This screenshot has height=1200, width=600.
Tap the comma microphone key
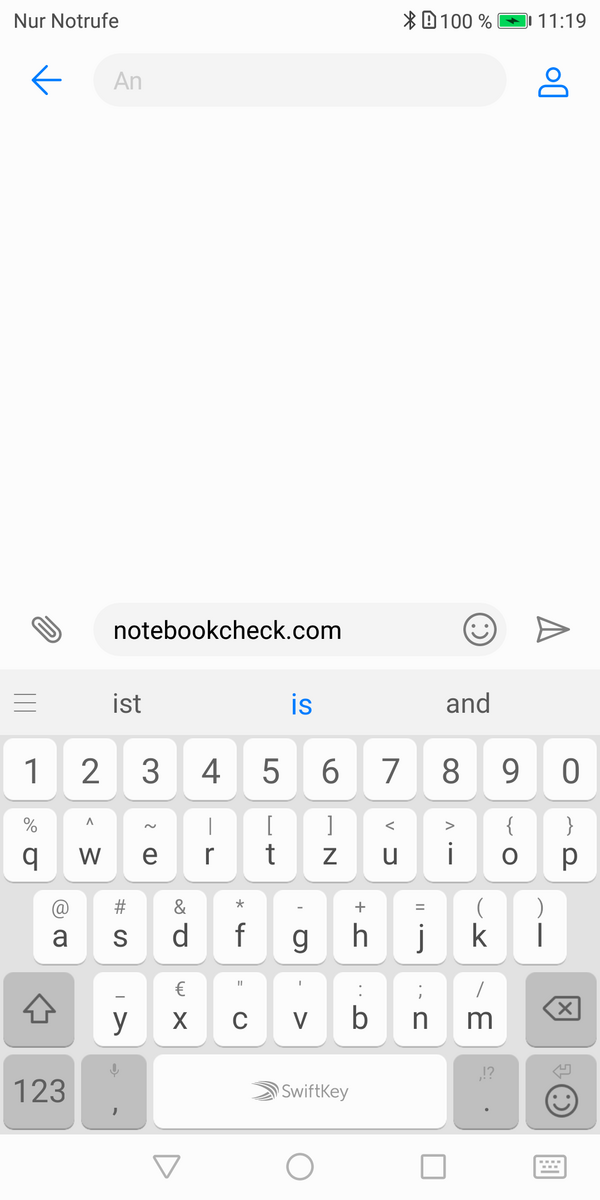point(114,1091)
